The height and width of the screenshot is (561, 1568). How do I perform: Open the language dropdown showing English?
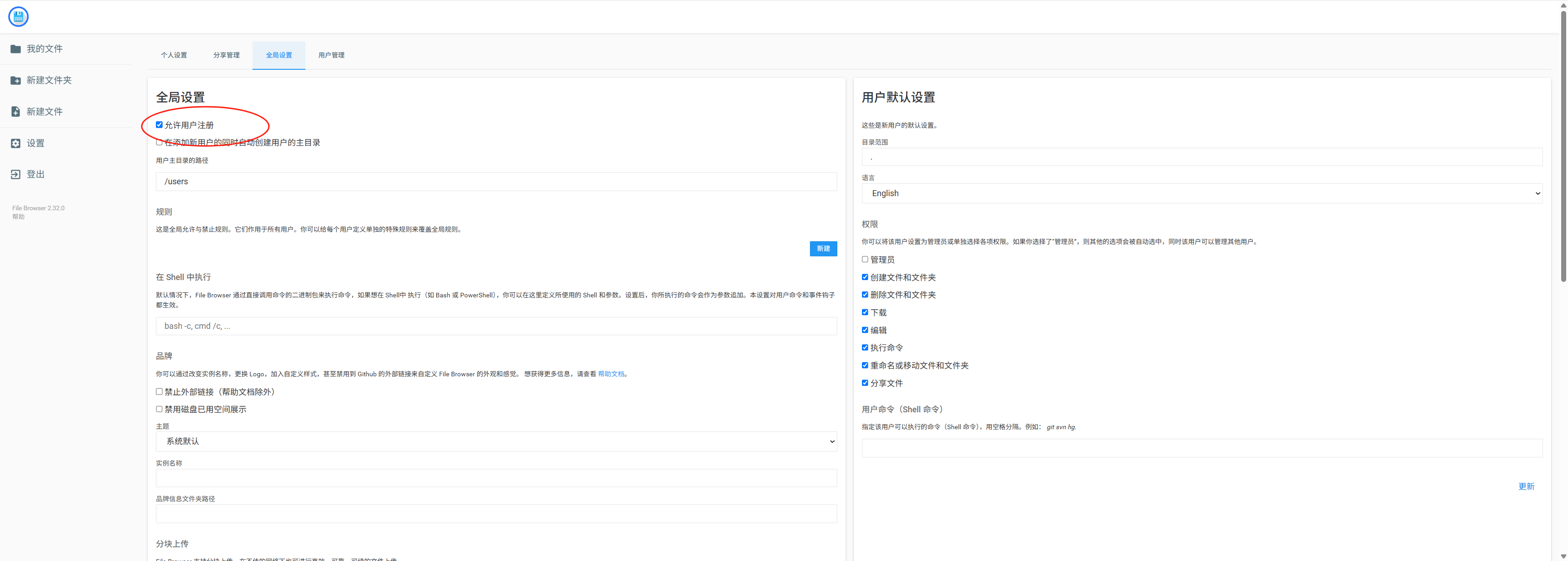[x=1202, y=193]
